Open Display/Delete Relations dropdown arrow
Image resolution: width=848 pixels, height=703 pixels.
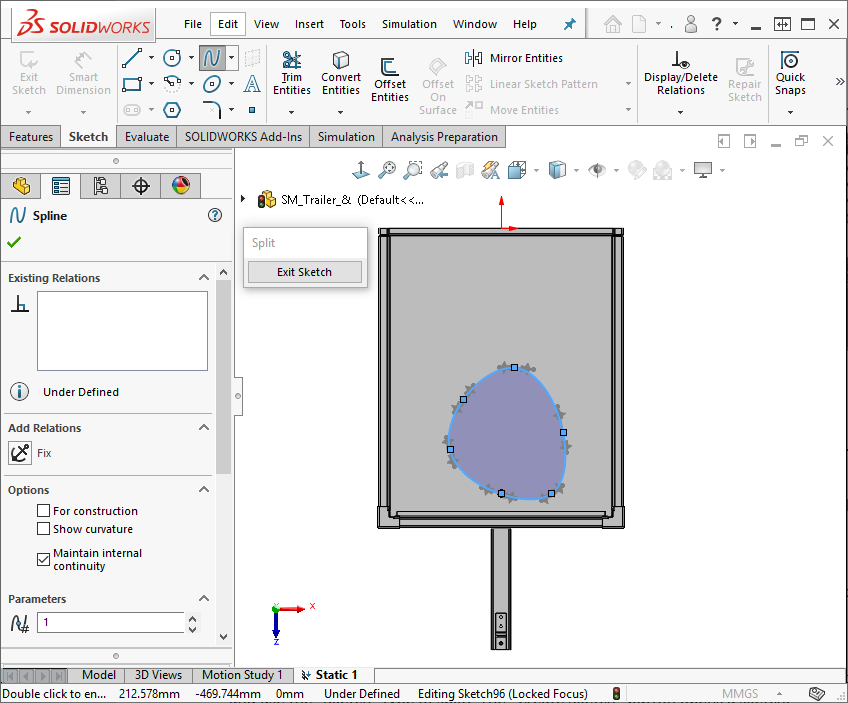680,112
